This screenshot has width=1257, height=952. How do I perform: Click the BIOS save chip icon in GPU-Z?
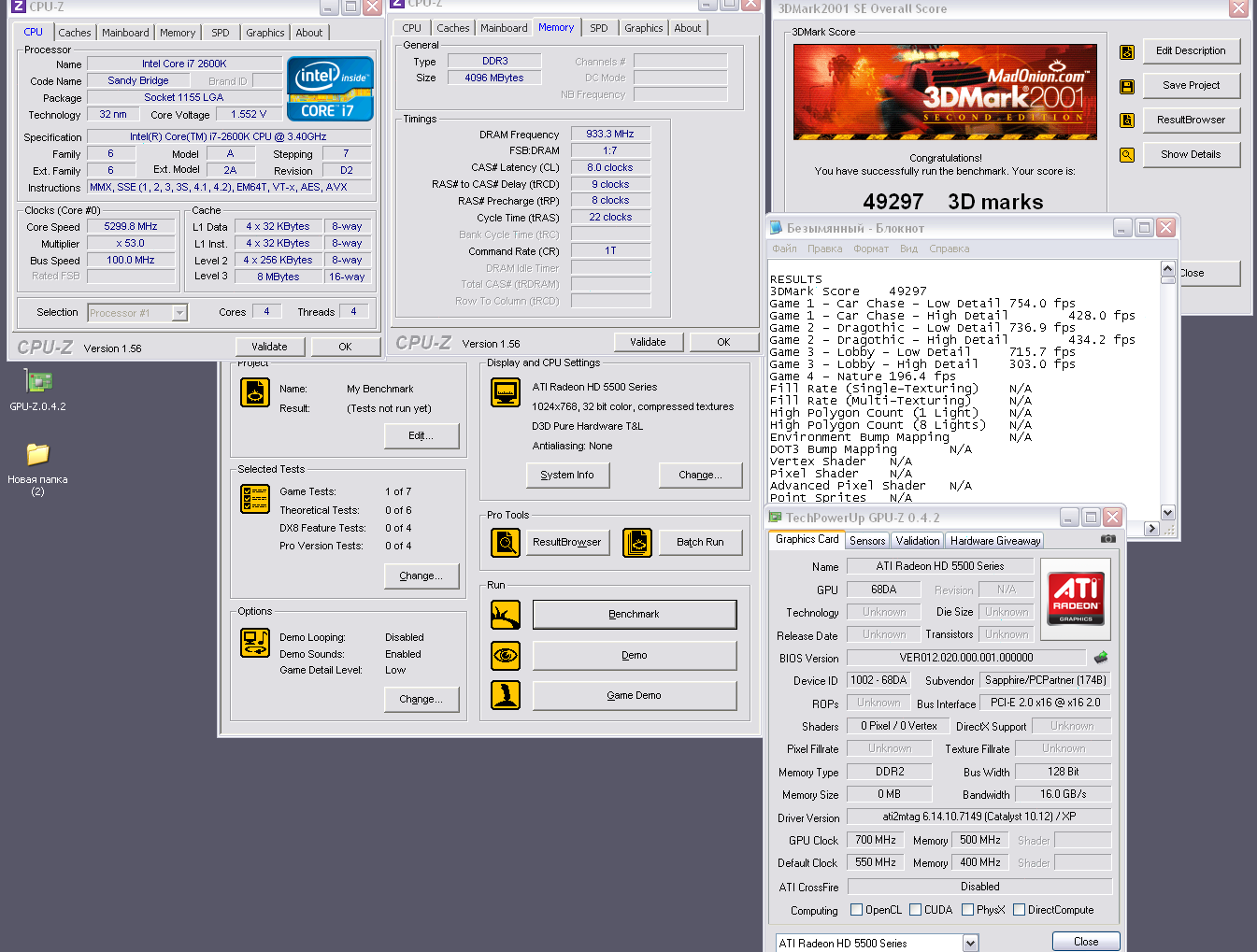pos(1101,658)
